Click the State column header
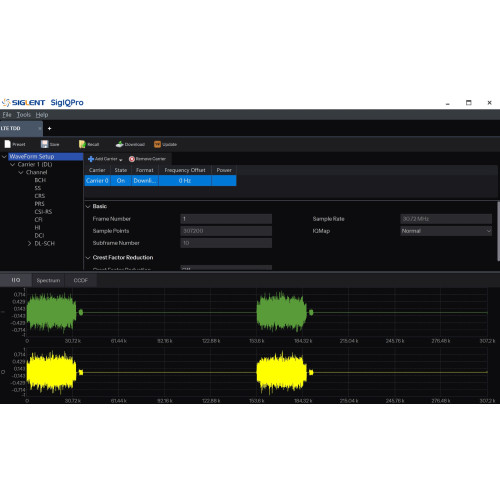500x500 pixels. pyautogui.click(x=121, y=170)
